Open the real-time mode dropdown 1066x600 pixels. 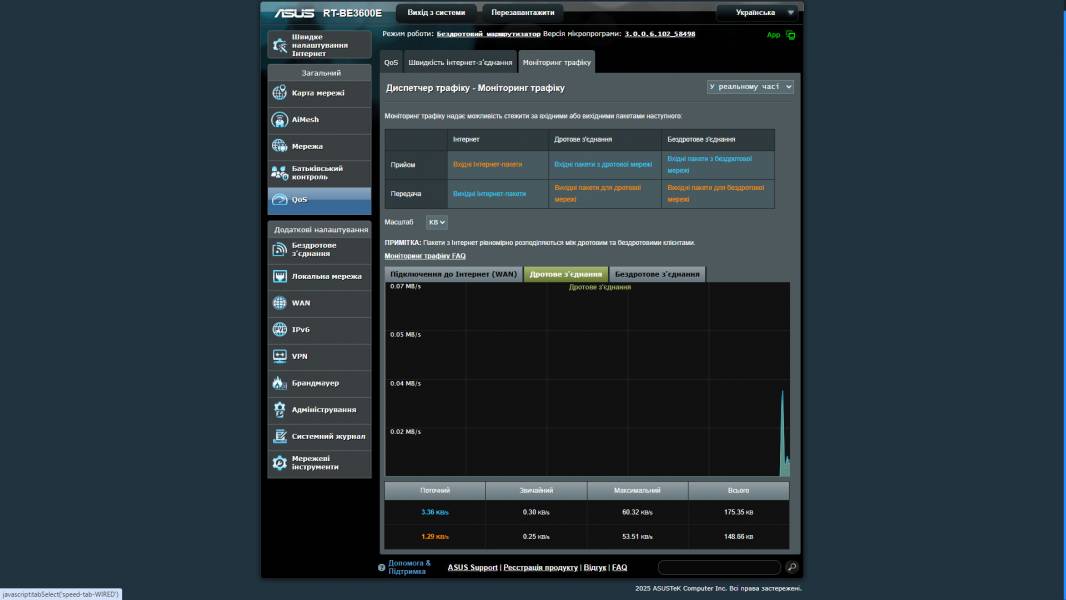coord(750,87)
